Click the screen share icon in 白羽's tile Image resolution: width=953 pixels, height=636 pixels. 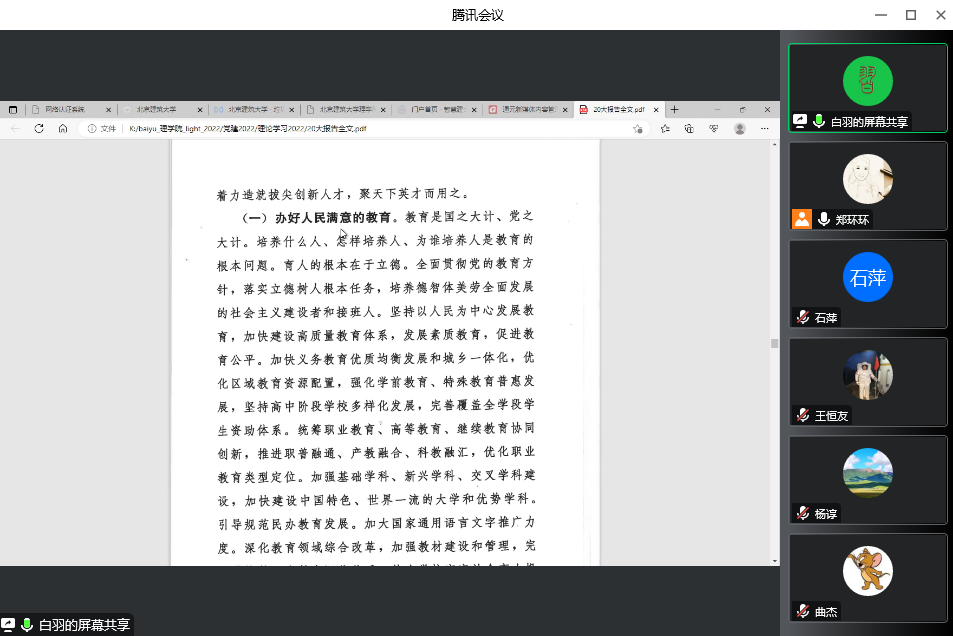800,121
